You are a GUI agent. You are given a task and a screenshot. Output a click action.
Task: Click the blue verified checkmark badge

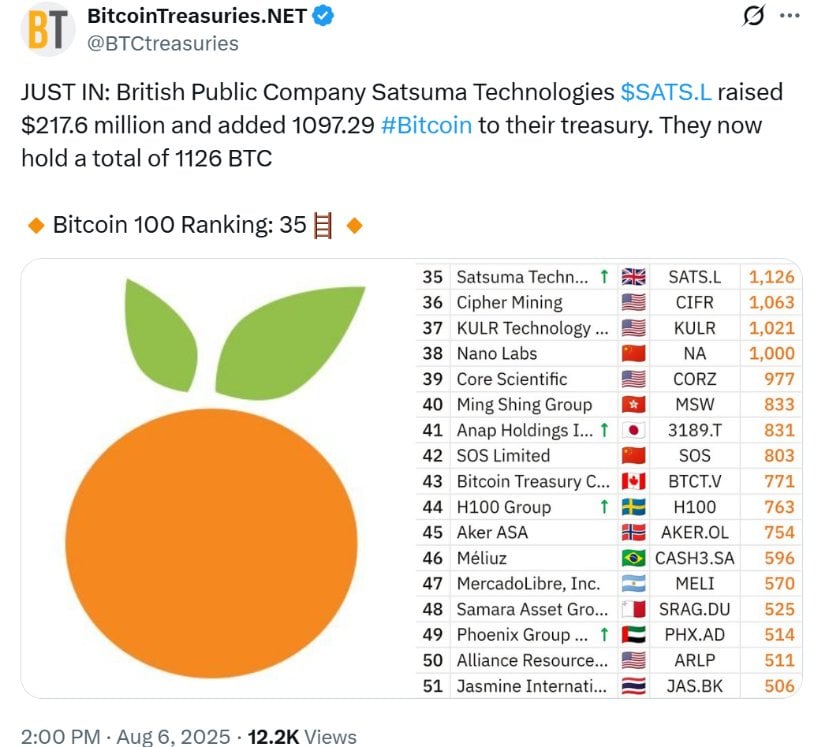point(323,16)
